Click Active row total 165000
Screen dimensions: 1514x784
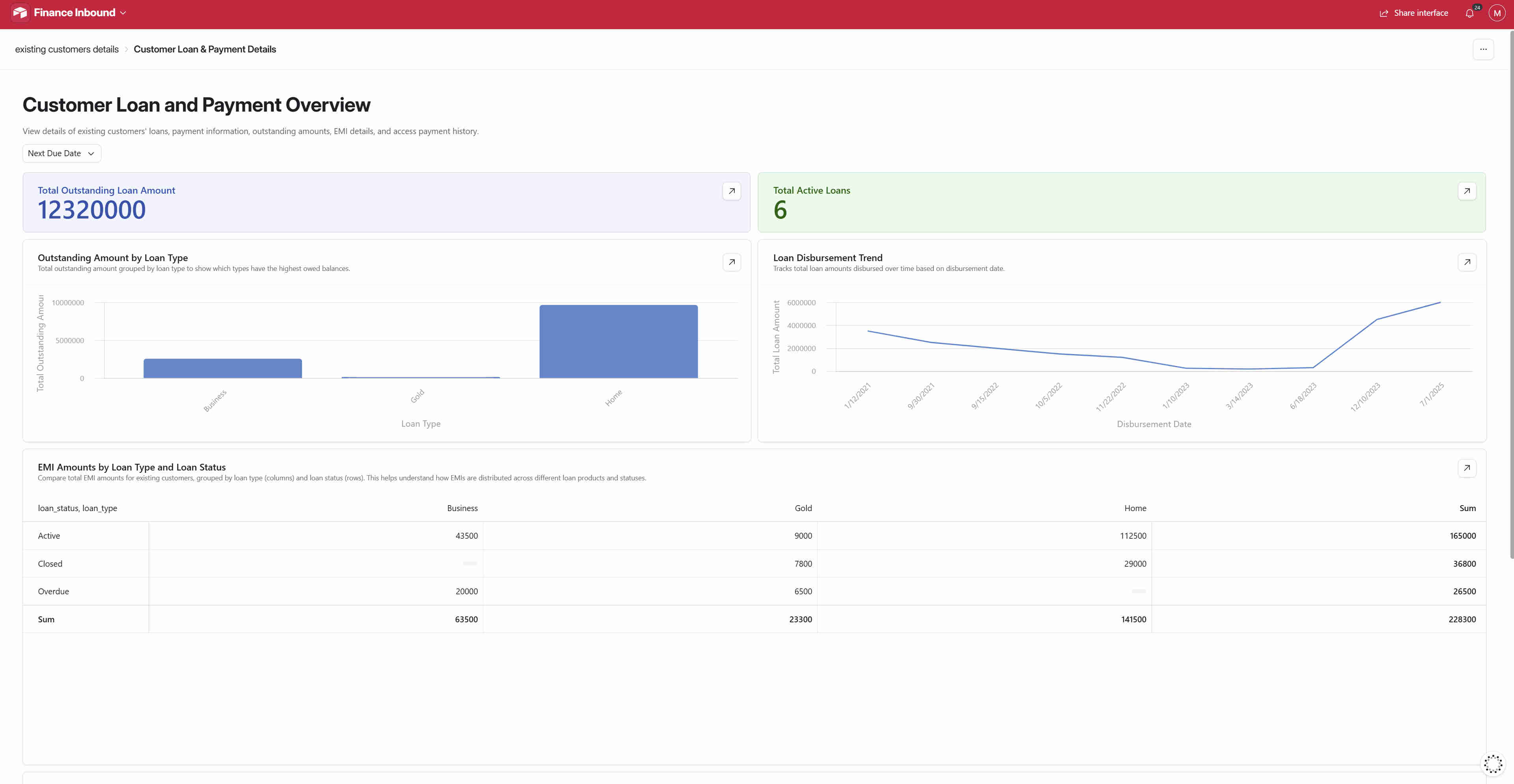1462,536
